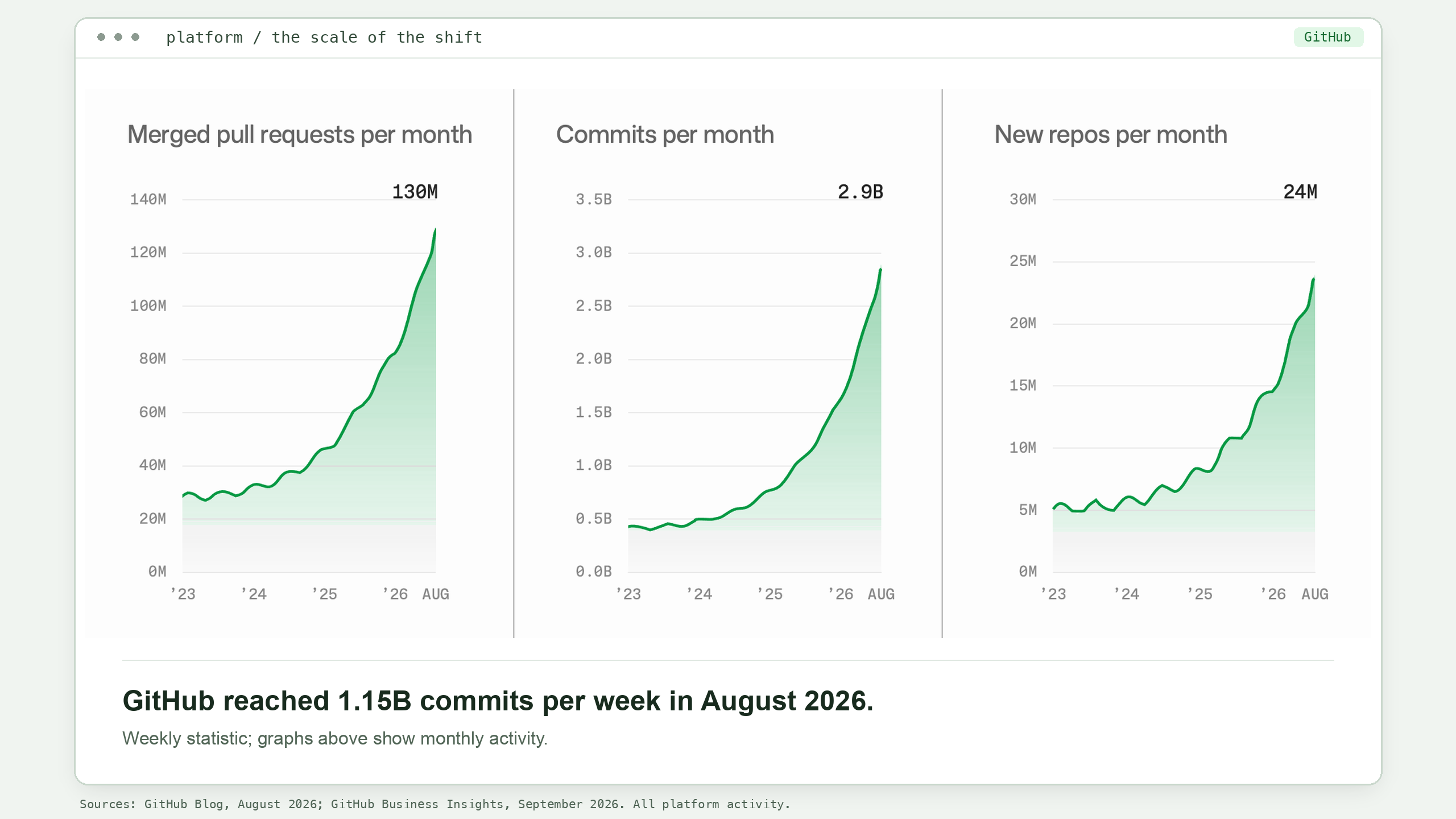This screenshot has width=1456, height=819.
Task: Click the '23 tick under the merged pull requests chart
Action: click(x=183, y=594)
